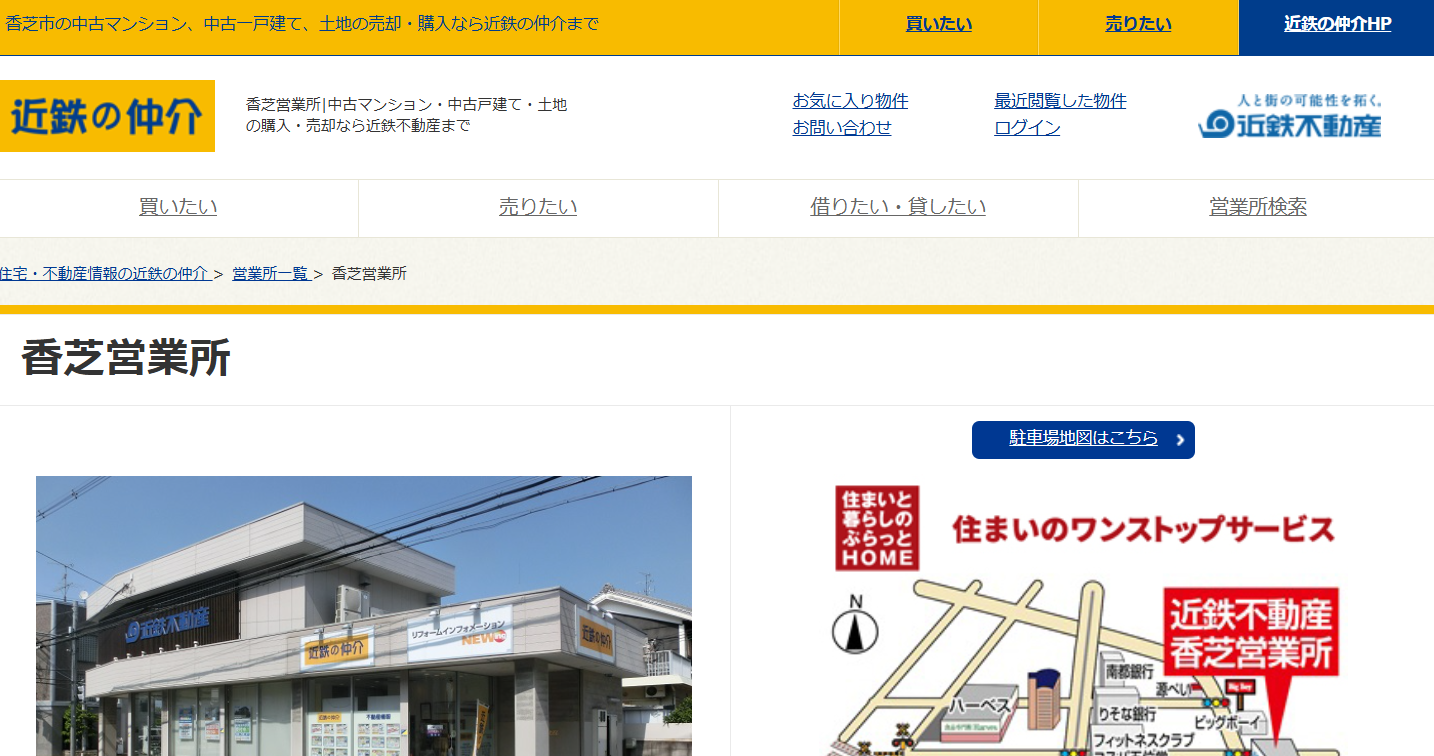Select 買いたい in the main navigation
Screen dimensions: 1434x756
tap(178, 207)
